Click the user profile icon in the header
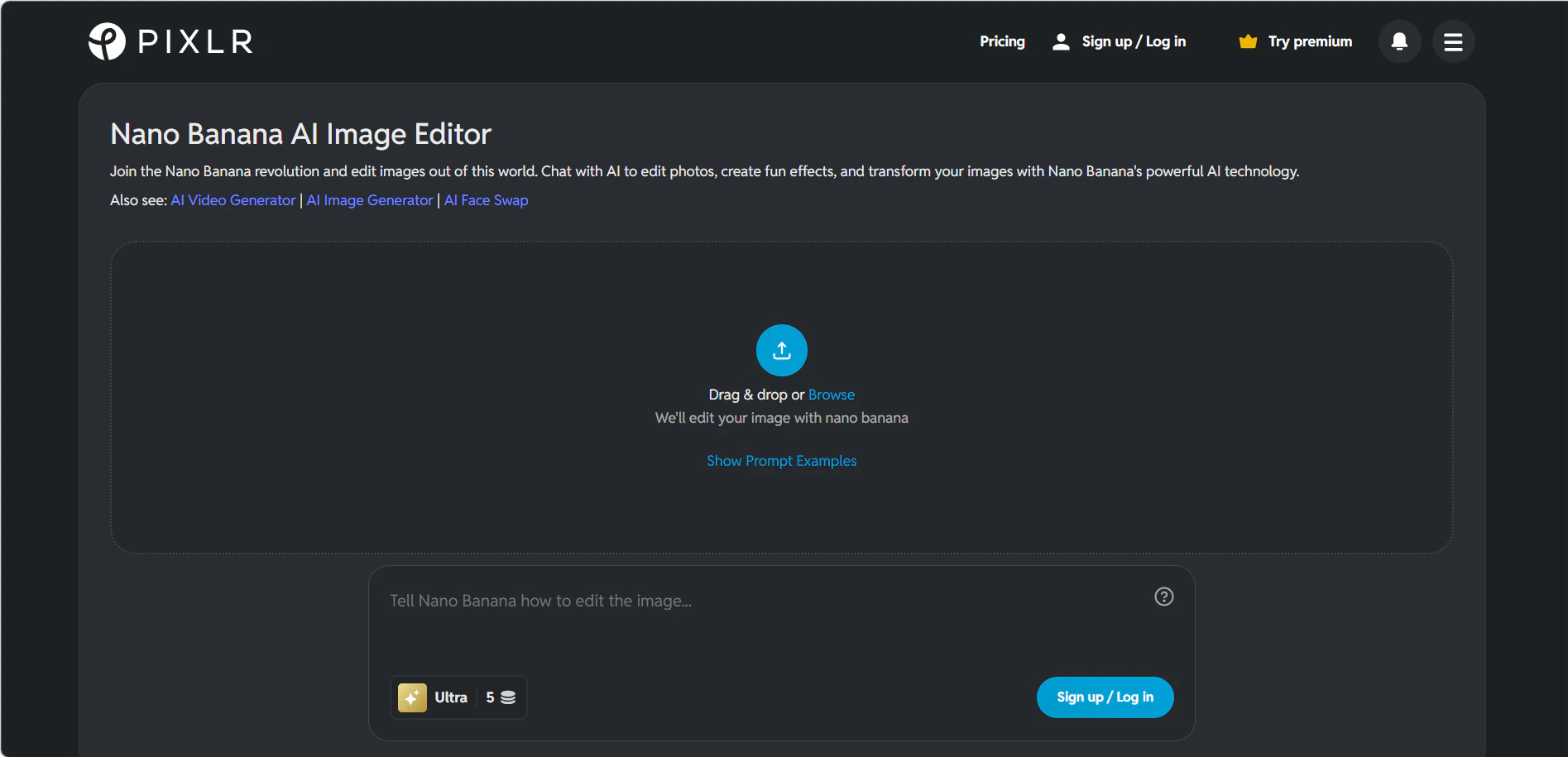1568x757 pixels. (1061, 41)
